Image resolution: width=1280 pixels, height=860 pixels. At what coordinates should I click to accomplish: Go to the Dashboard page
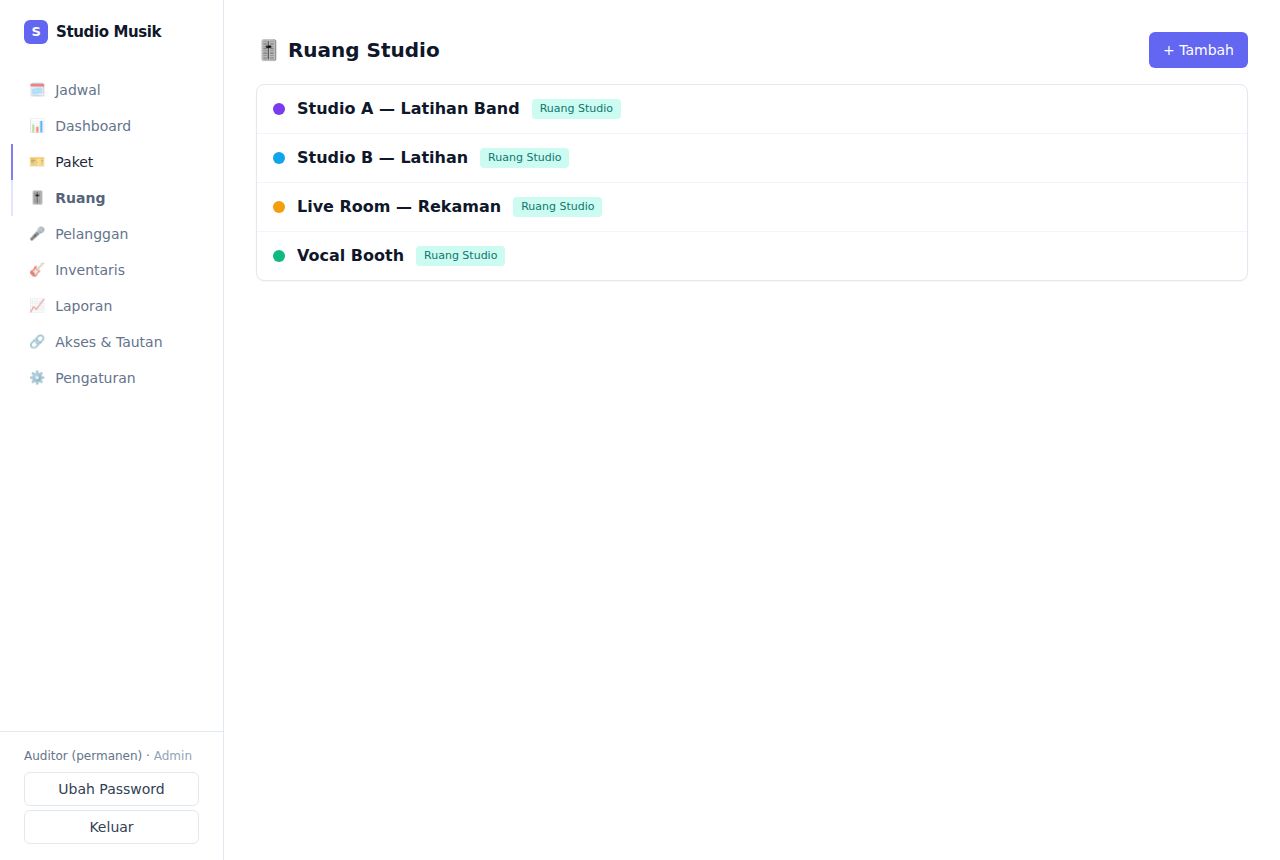tap(111, 126)
